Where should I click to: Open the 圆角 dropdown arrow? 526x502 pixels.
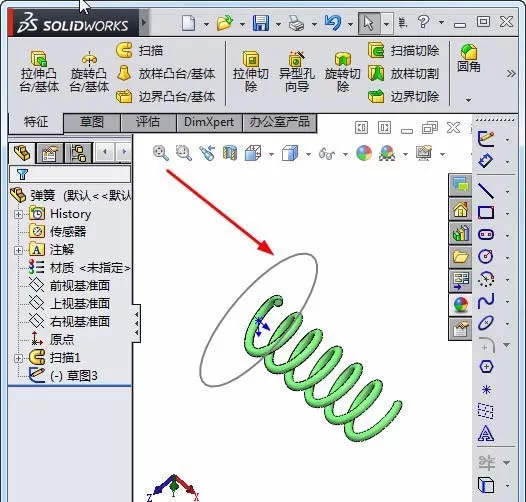(469, 100)
